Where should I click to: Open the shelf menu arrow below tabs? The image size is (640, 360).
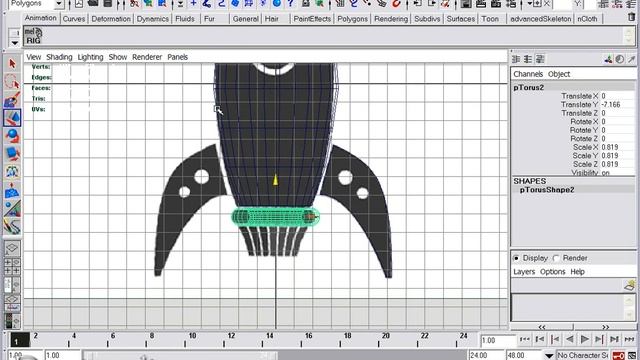tap(15, 42)
